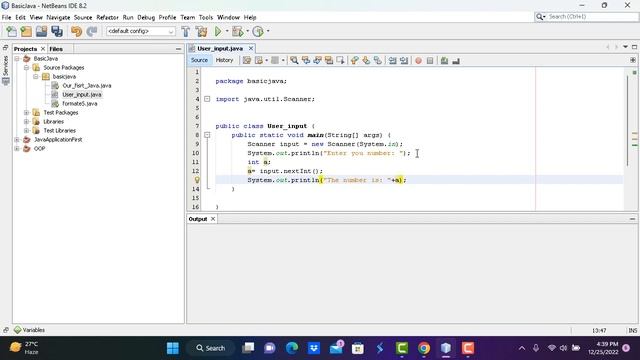Select formateS.java in project tree
The height and width of the screenshot is (360, 640).
(x=80, y=103)
